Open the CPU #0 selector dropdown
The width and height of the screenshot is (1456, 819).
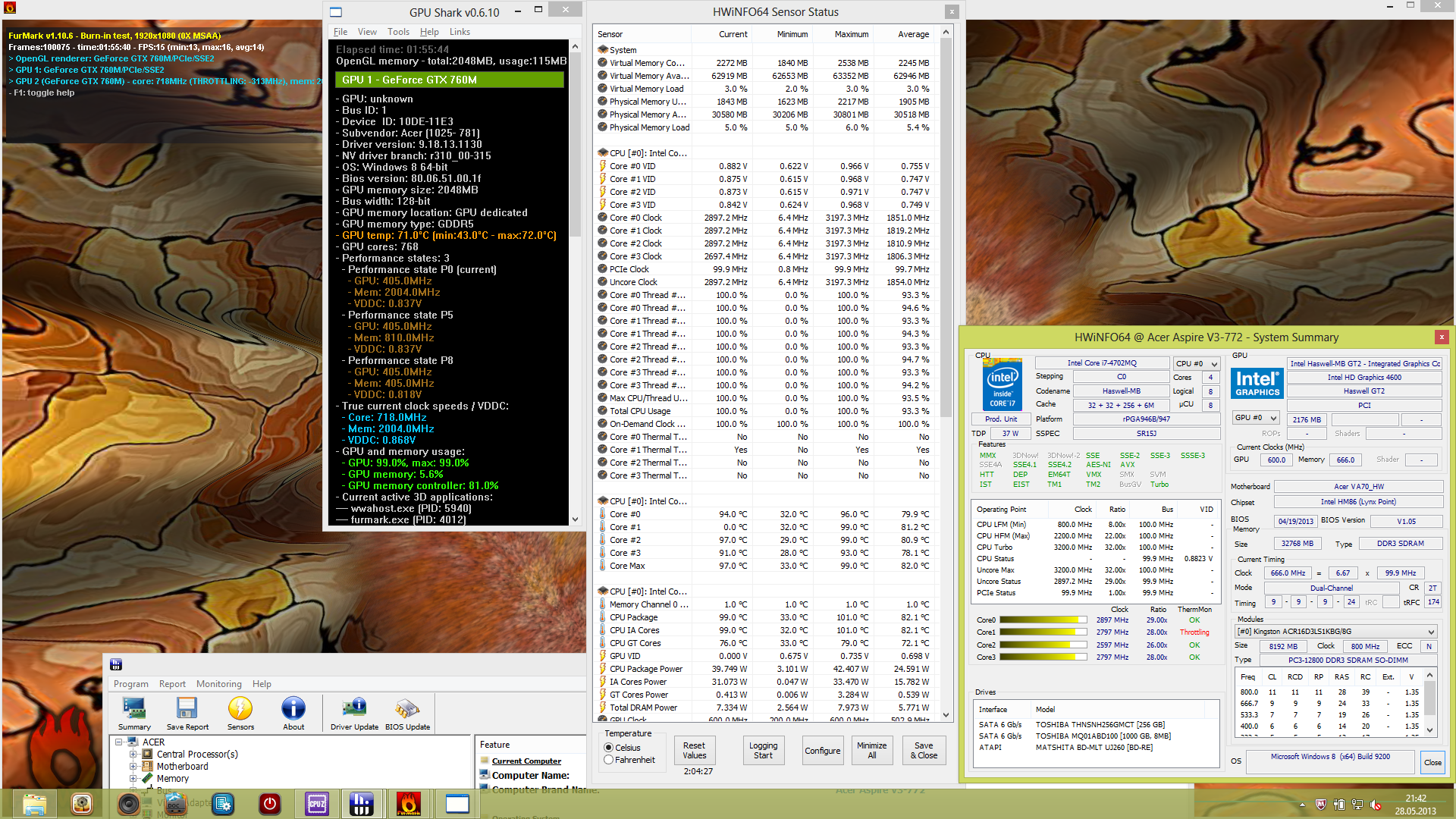pyautogui.click(x=1197, y=364)
